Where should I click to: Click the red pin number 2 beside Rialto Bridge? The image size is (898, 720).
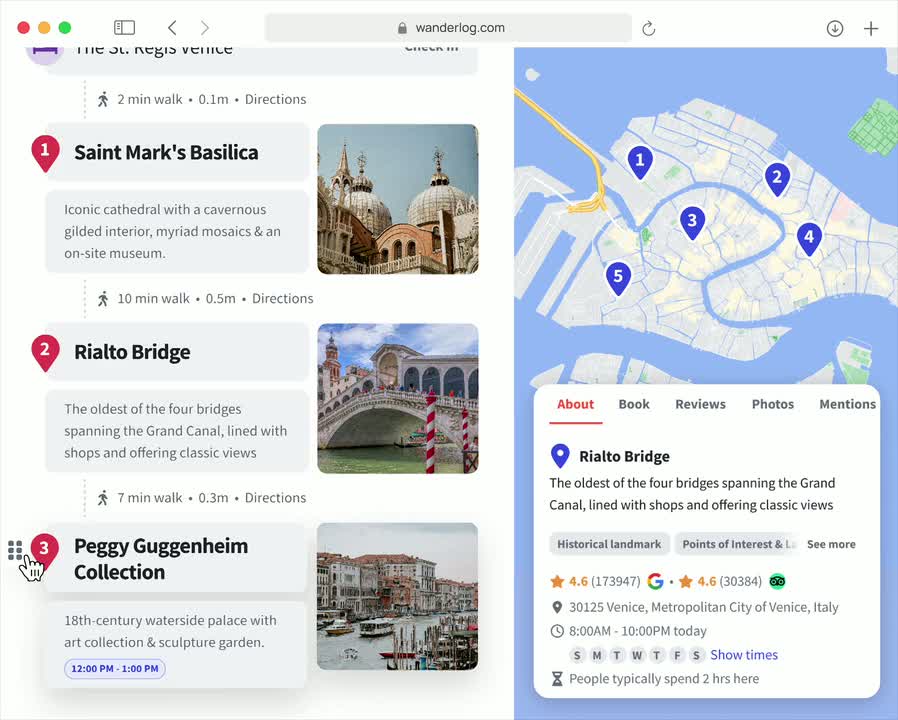(45, 352)
